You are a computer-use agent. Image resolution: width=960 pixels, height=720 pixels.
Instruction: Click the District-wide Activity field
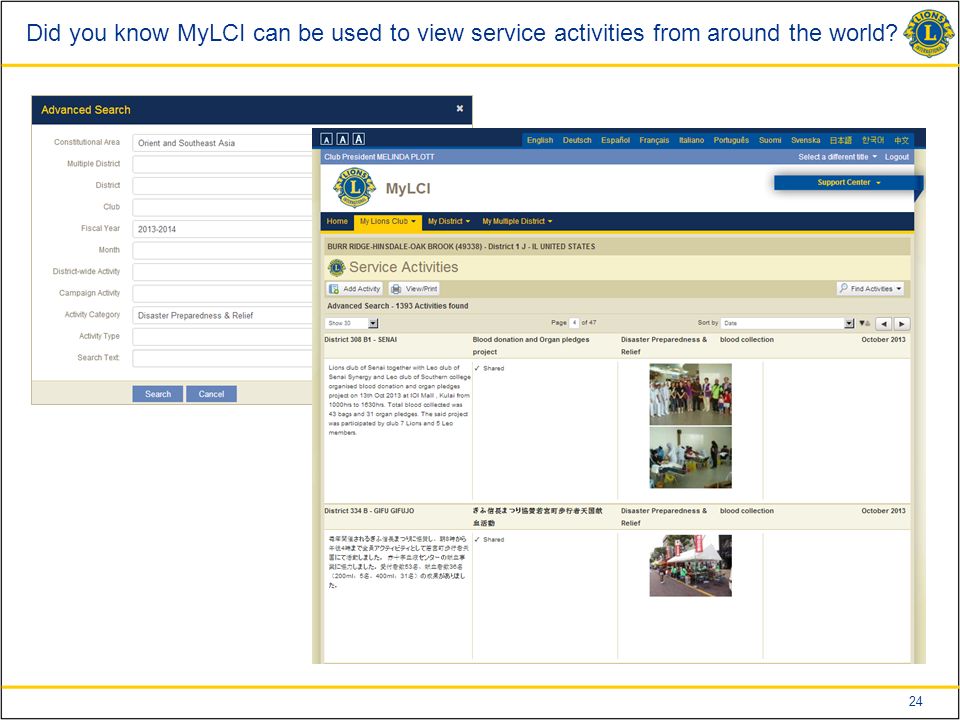pos(222,272)
